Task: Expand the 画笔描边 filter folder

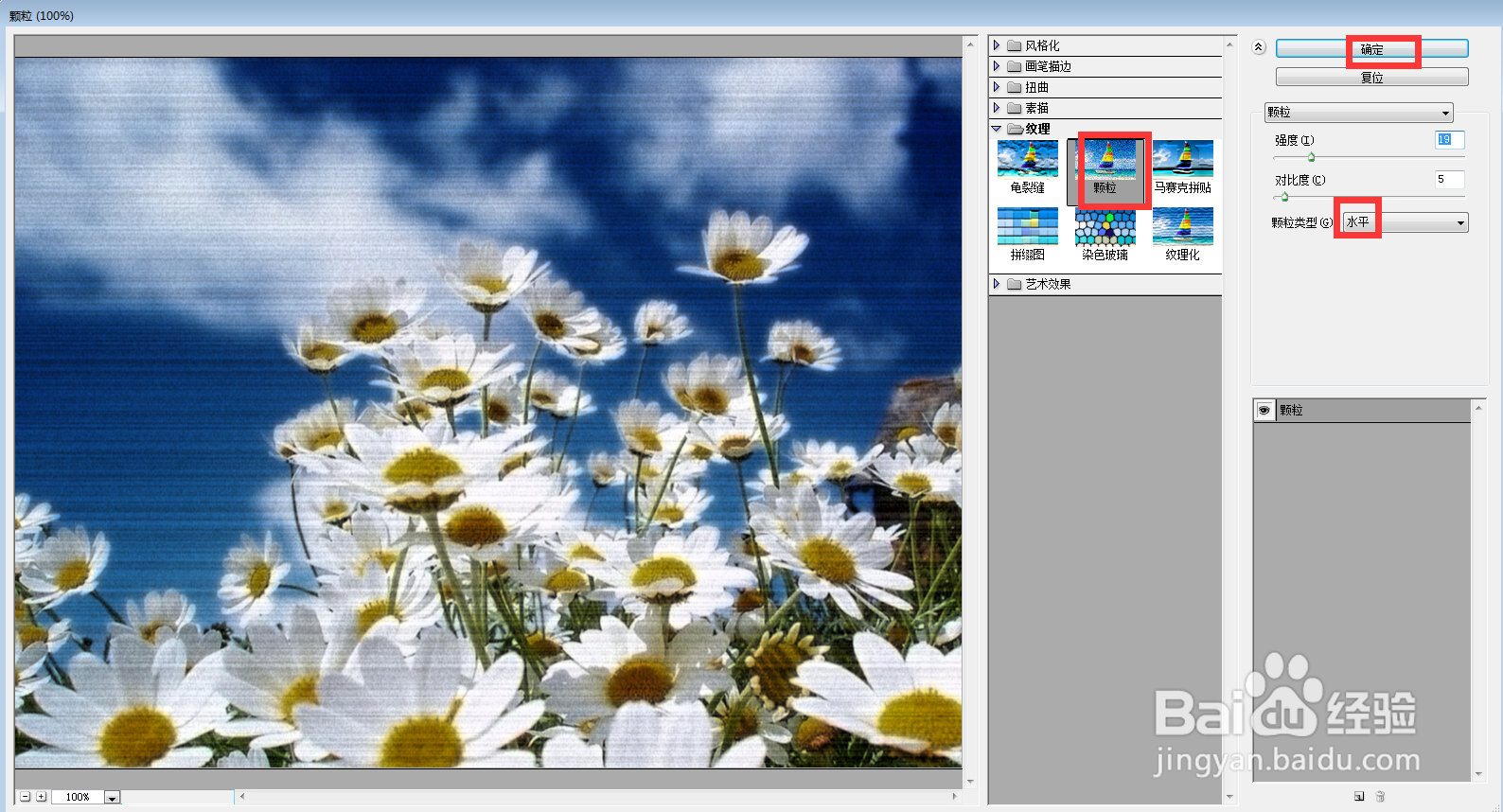Action: pos(997,66)
